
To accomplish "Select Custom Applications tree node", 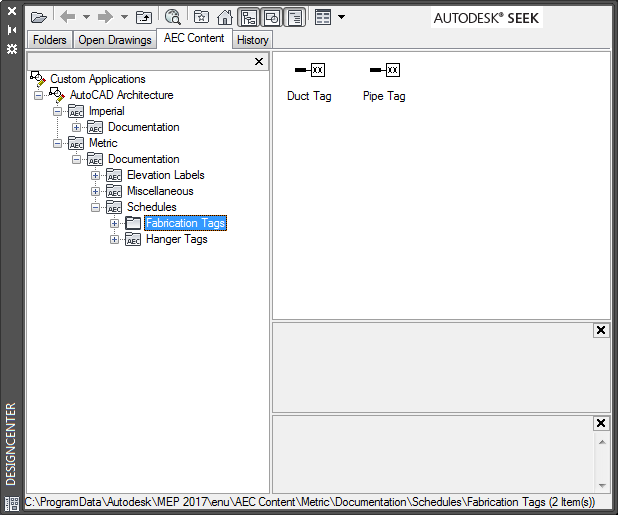I will click(x=98, y=79).
